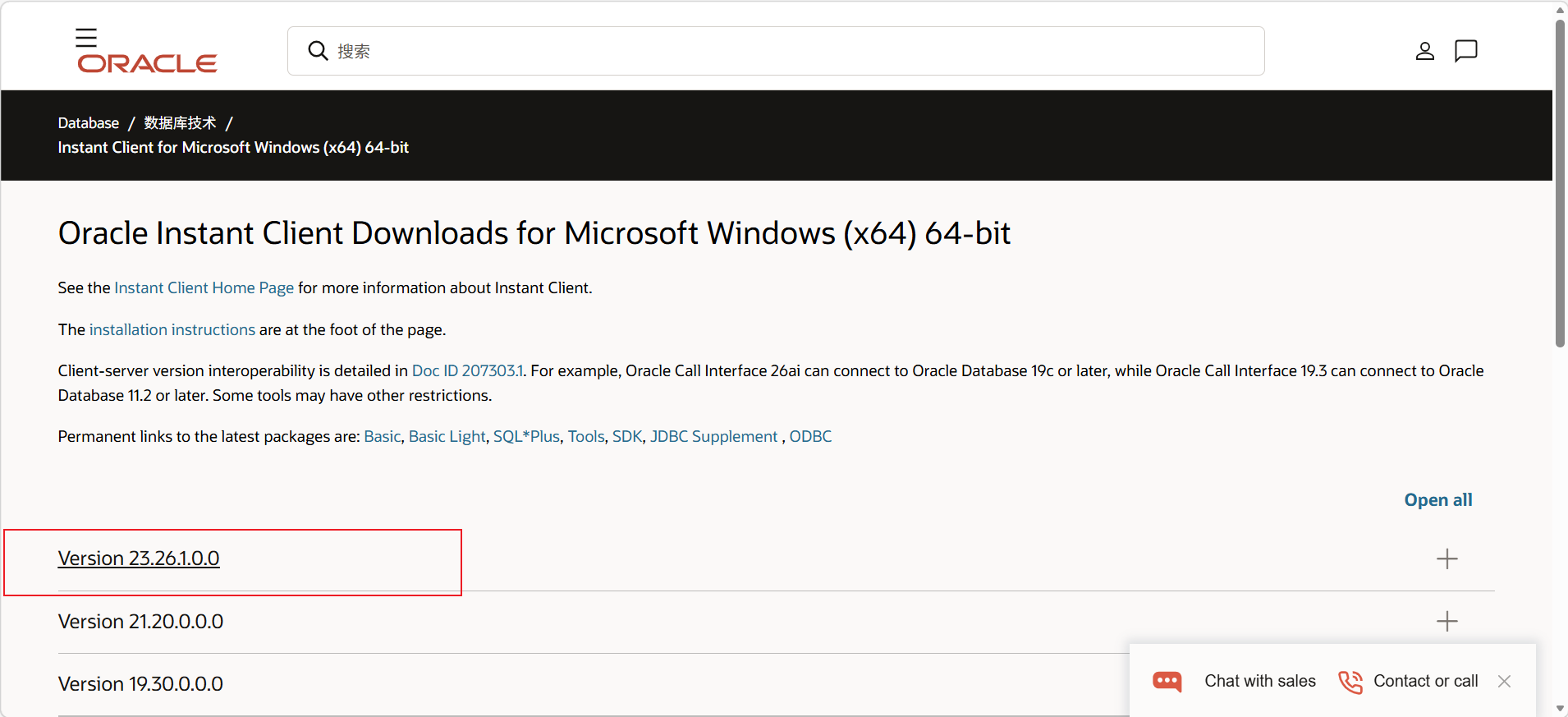Expand Version 23.26.1.0.0 with plus icon
Viewport: 1568px width, 717px height.
[1447, 558]
